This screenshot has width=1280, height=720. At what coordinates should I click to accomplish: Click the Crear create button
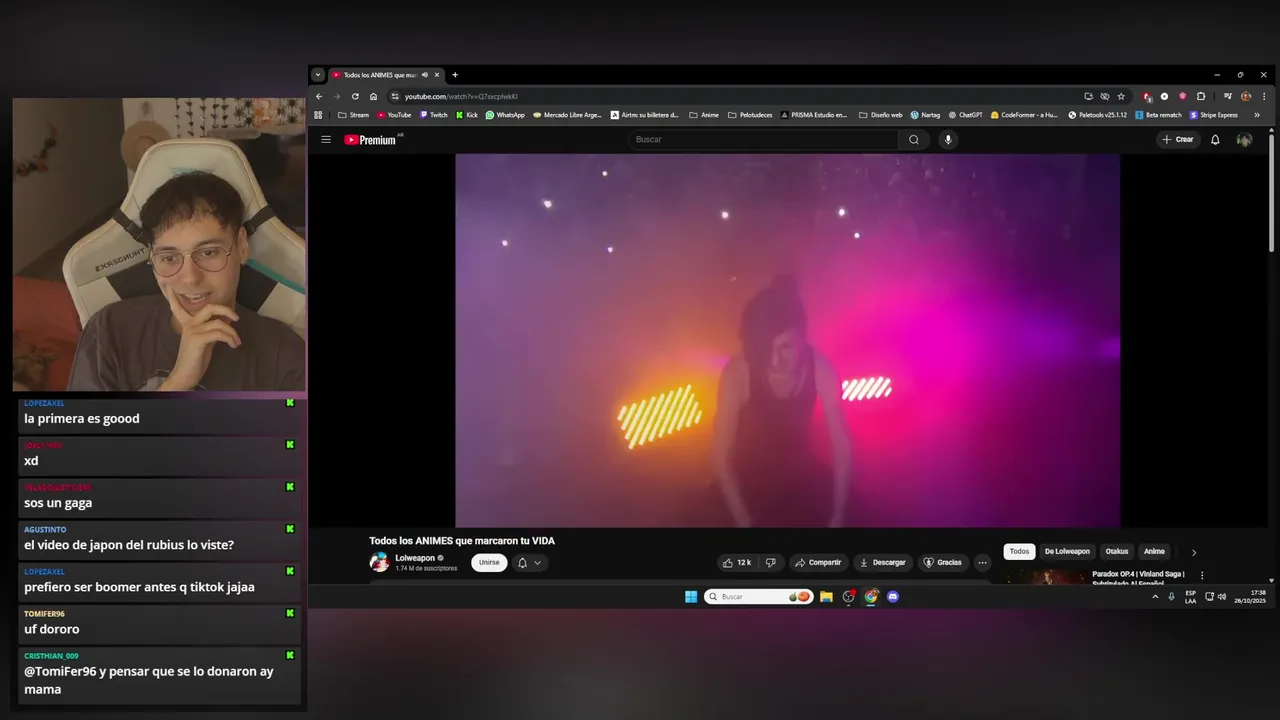(1178, 139)
